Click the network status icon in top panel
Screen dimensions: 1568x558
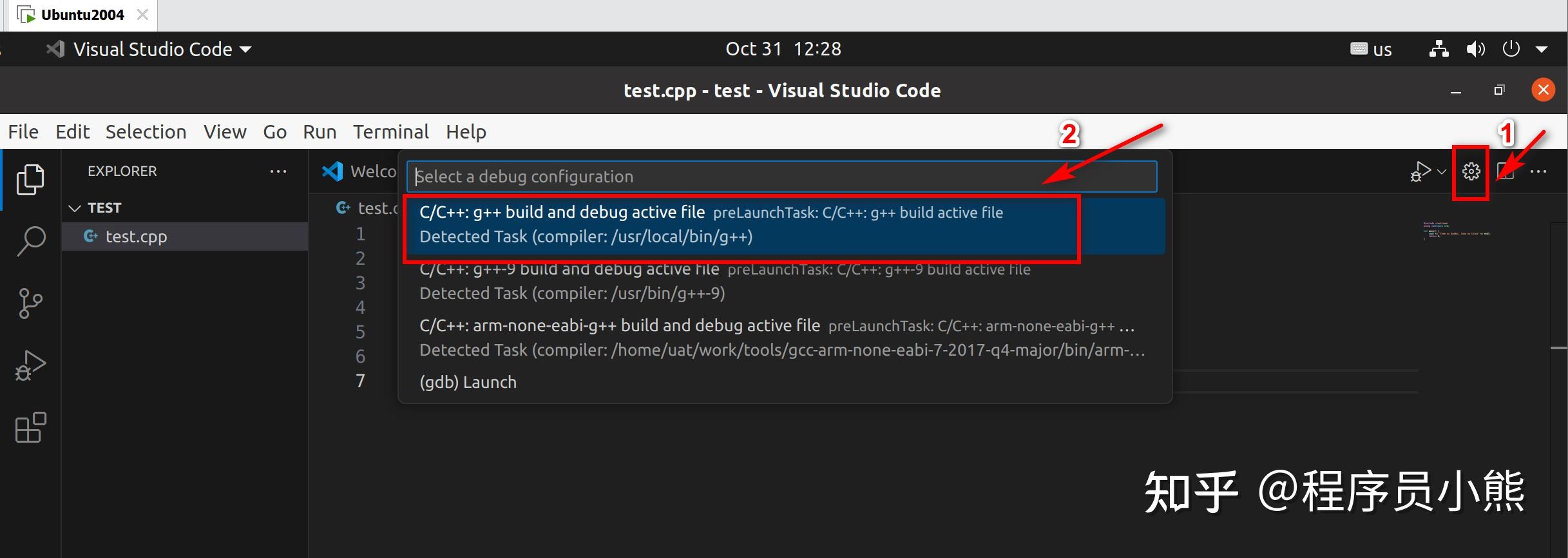coord(1439,48)
